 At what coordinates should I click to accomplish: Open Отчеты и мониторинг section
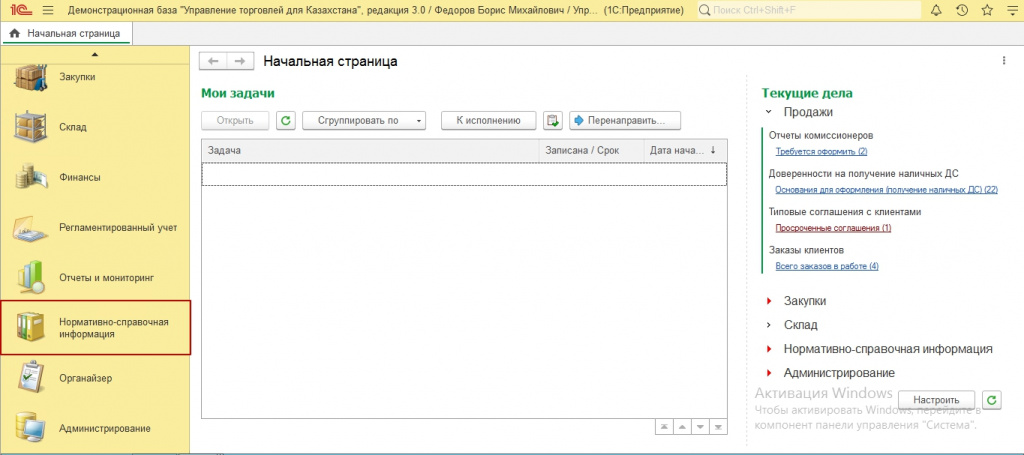coord(106,278)
